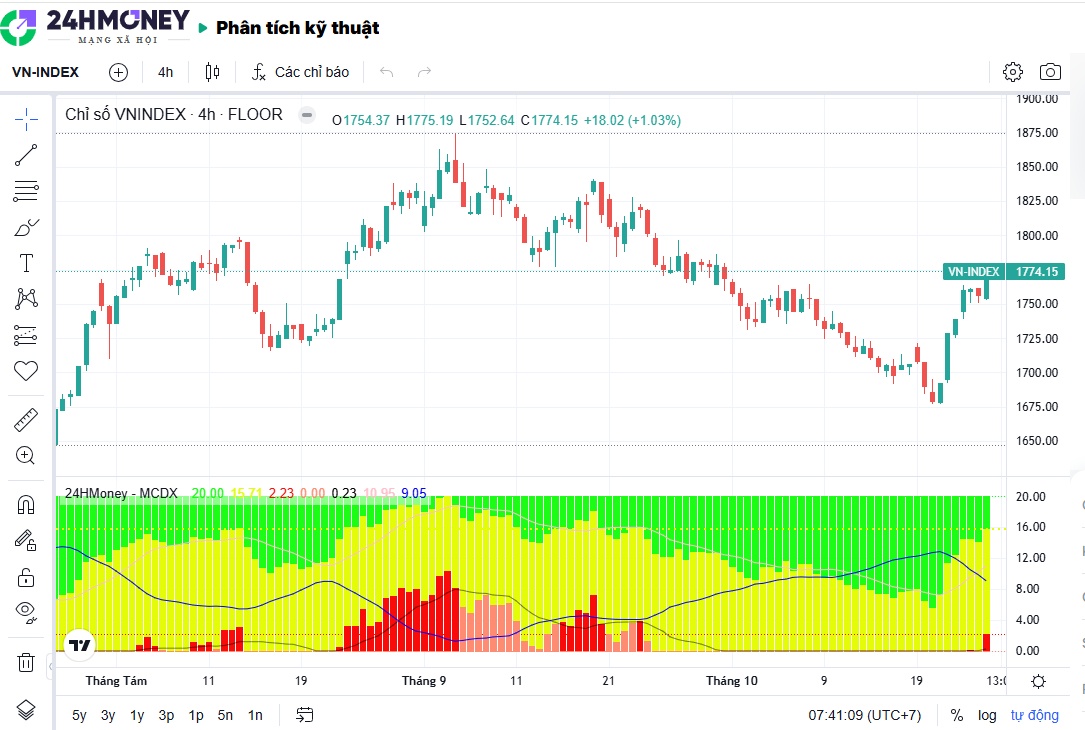Screen dimensions: 1085x730
Task: Toggle the 'tự động' auto scale
Action: [x=1034, y=715]
